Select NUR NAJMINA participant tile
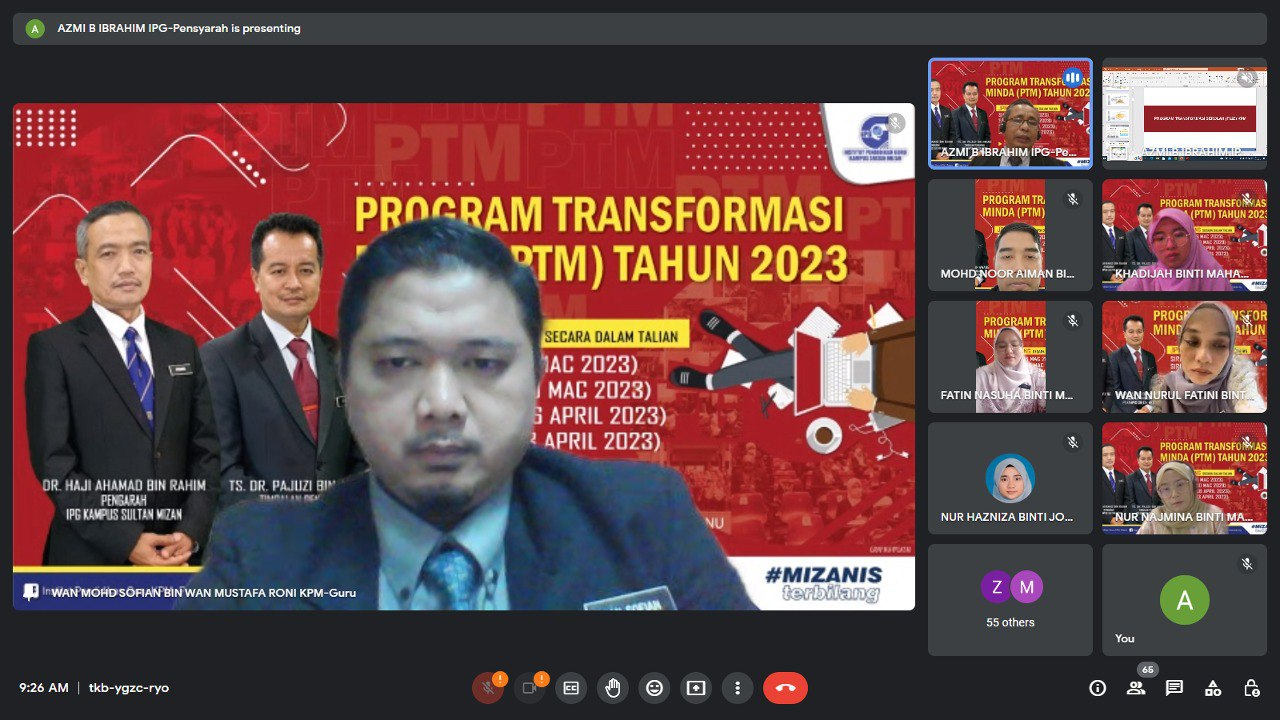 point(1184,478)
